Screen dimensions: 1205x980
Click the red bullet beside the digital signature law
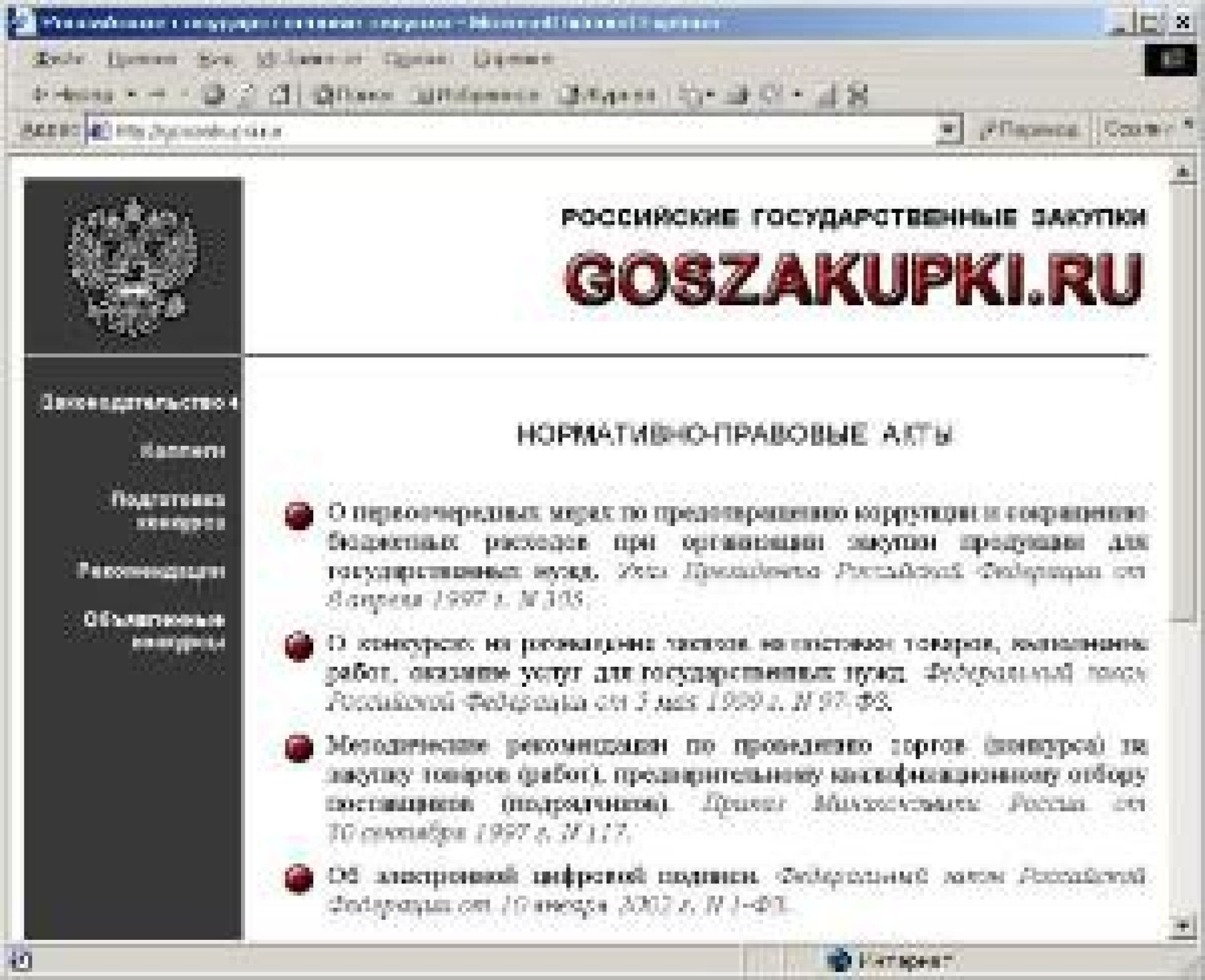point(299,878)
